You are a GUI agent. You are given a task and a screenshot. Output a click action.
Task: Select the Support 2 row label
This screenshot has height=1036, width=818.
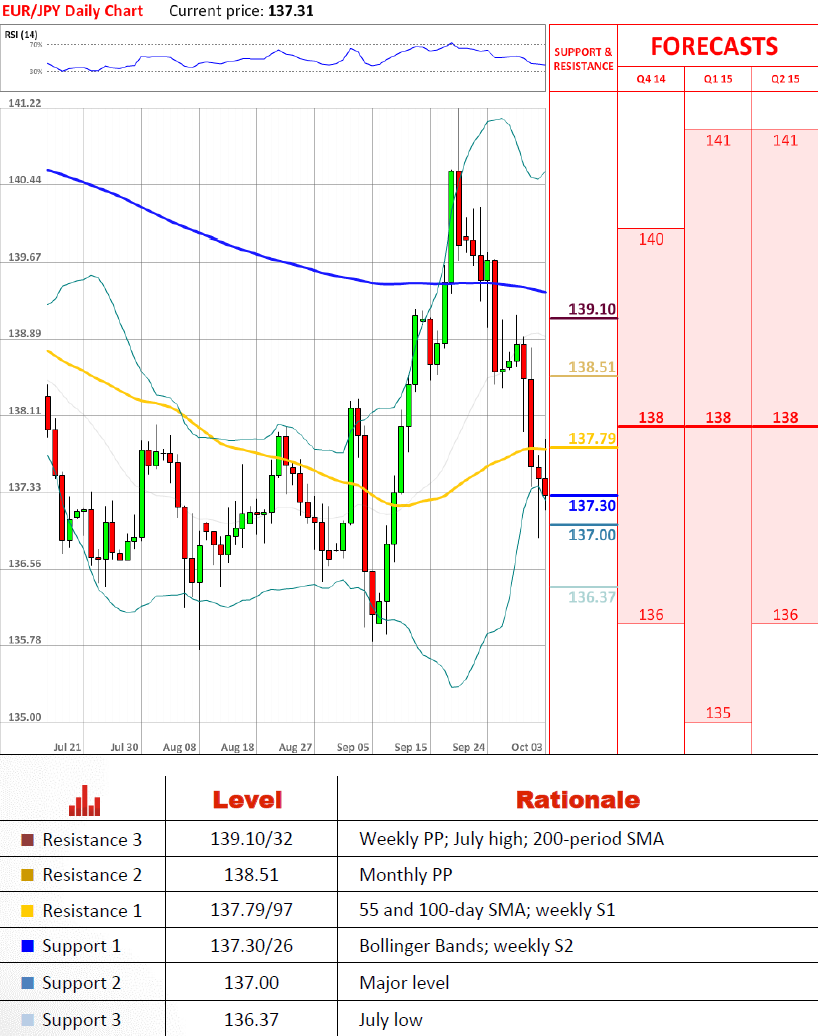pyautogui.click(x=81, y=983)
